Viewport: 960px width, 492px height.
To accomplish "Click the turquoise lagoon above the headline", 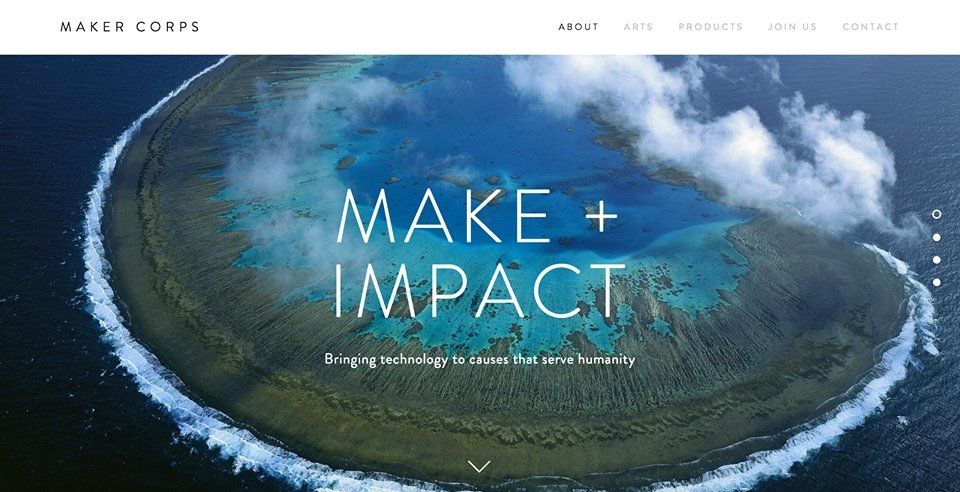I will click(465, 122).
